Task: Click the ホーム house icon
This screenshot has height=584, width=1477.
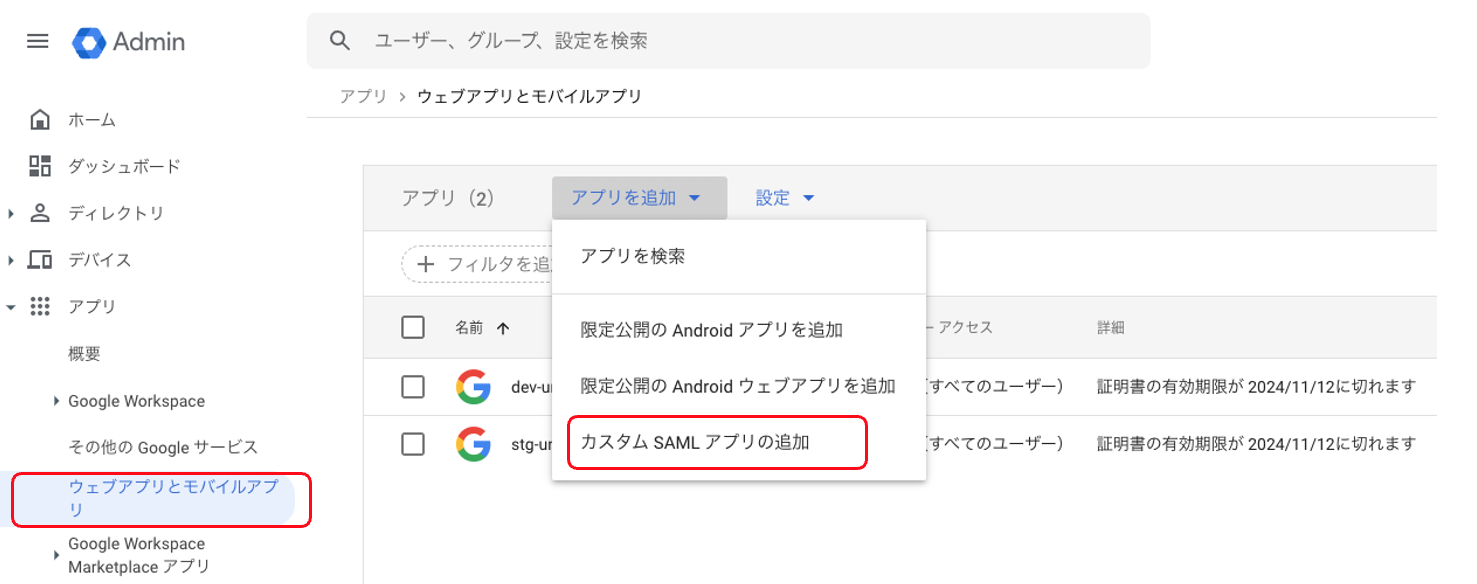Action: [40, 120]
